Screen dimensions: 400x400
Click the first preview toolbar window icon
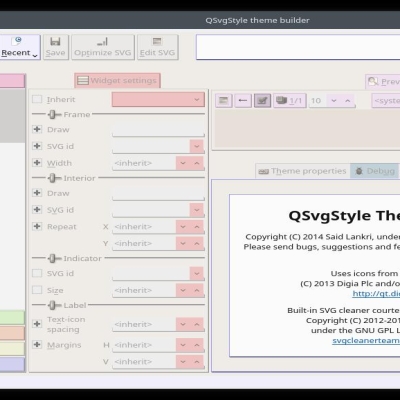point(224,100)
